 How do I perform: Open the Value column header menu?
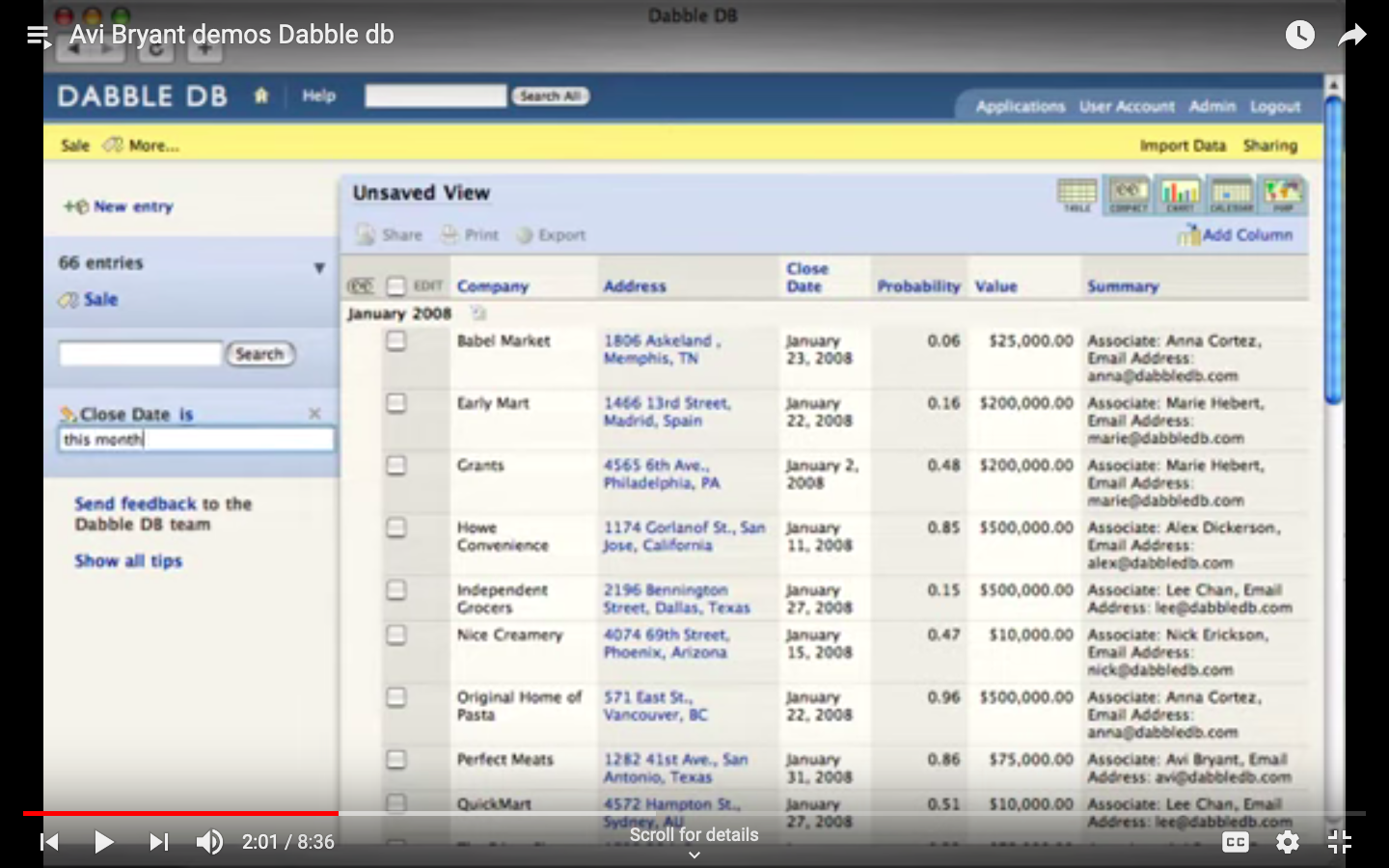995,286
